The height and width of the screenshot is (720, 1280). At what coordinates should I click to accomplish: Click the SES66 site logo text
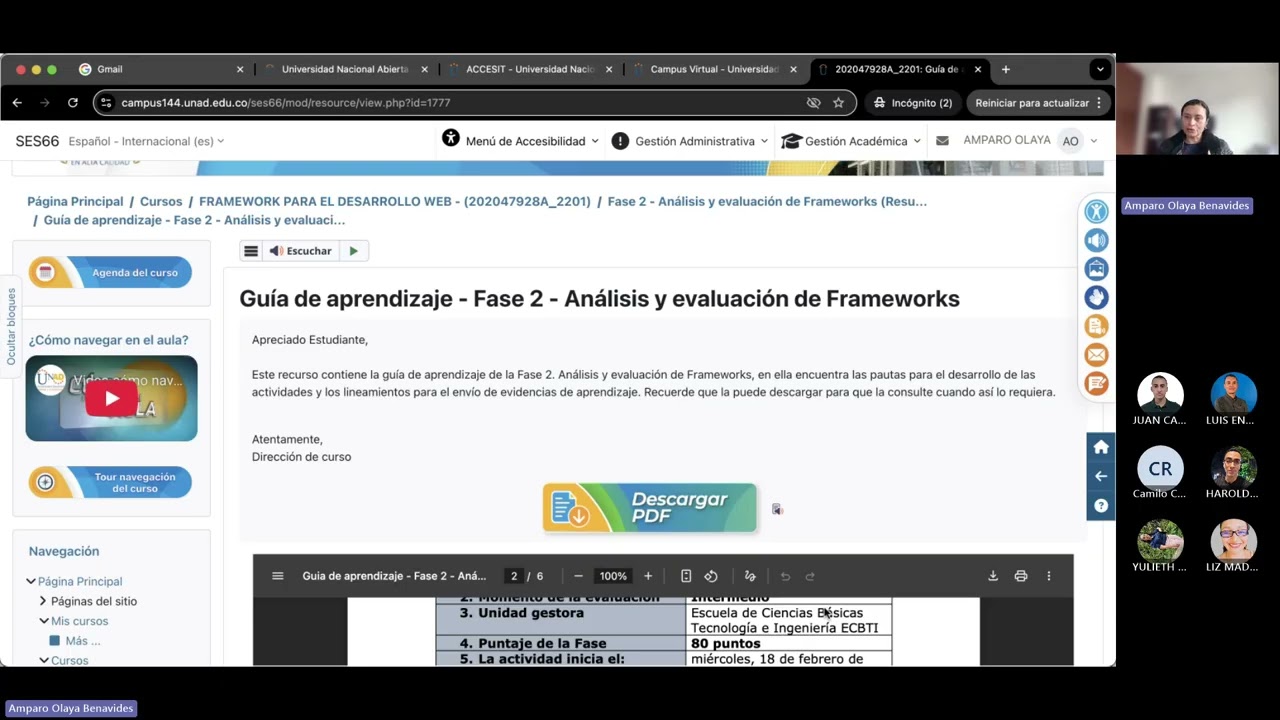click(x=37, y=141)
